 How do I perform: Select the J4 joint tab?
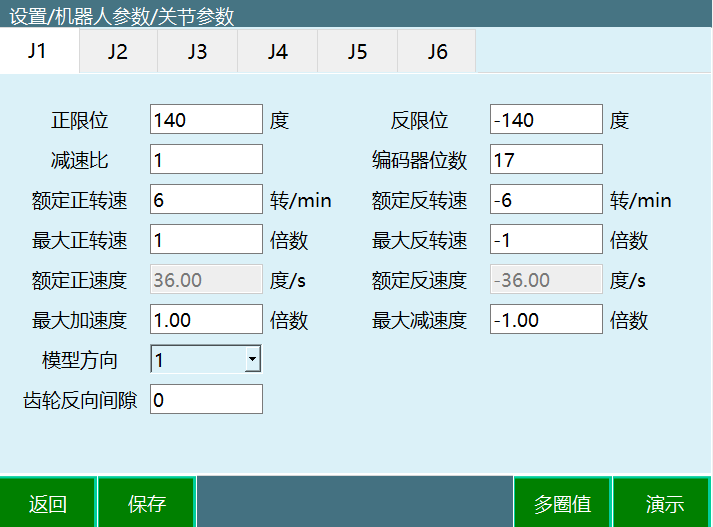click(277, 51)
